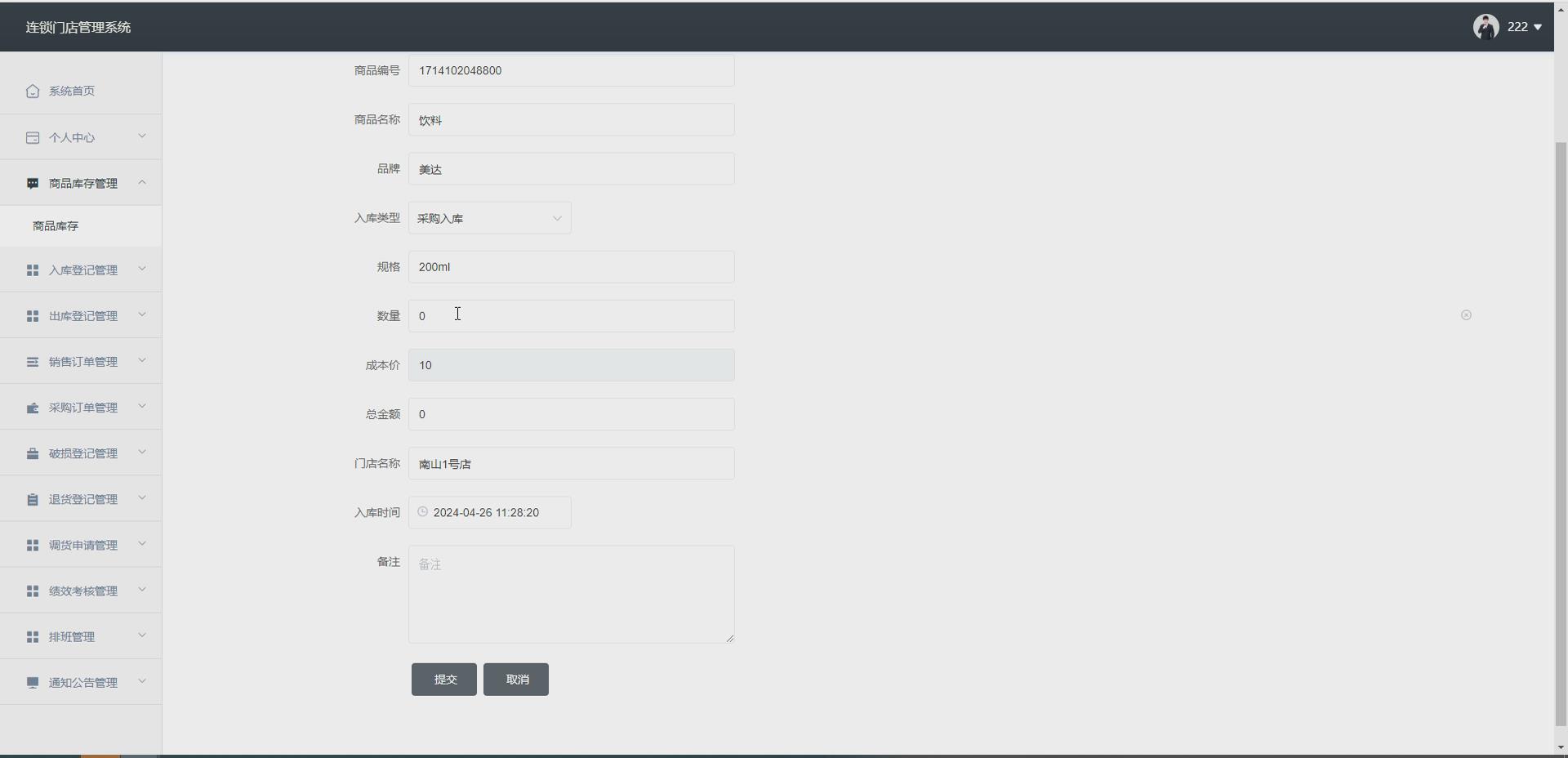This screenshot has height=758, width=1568.
Task: Click the 备注 textarea
Action: tap(572, 595)
